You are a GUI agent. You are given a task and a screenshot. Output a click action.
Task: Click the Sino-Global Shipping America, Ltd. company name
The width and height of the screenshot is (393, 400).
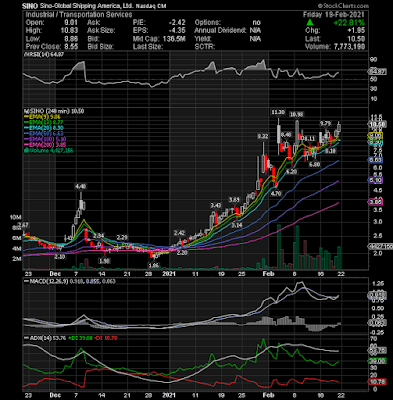point(86,6)
